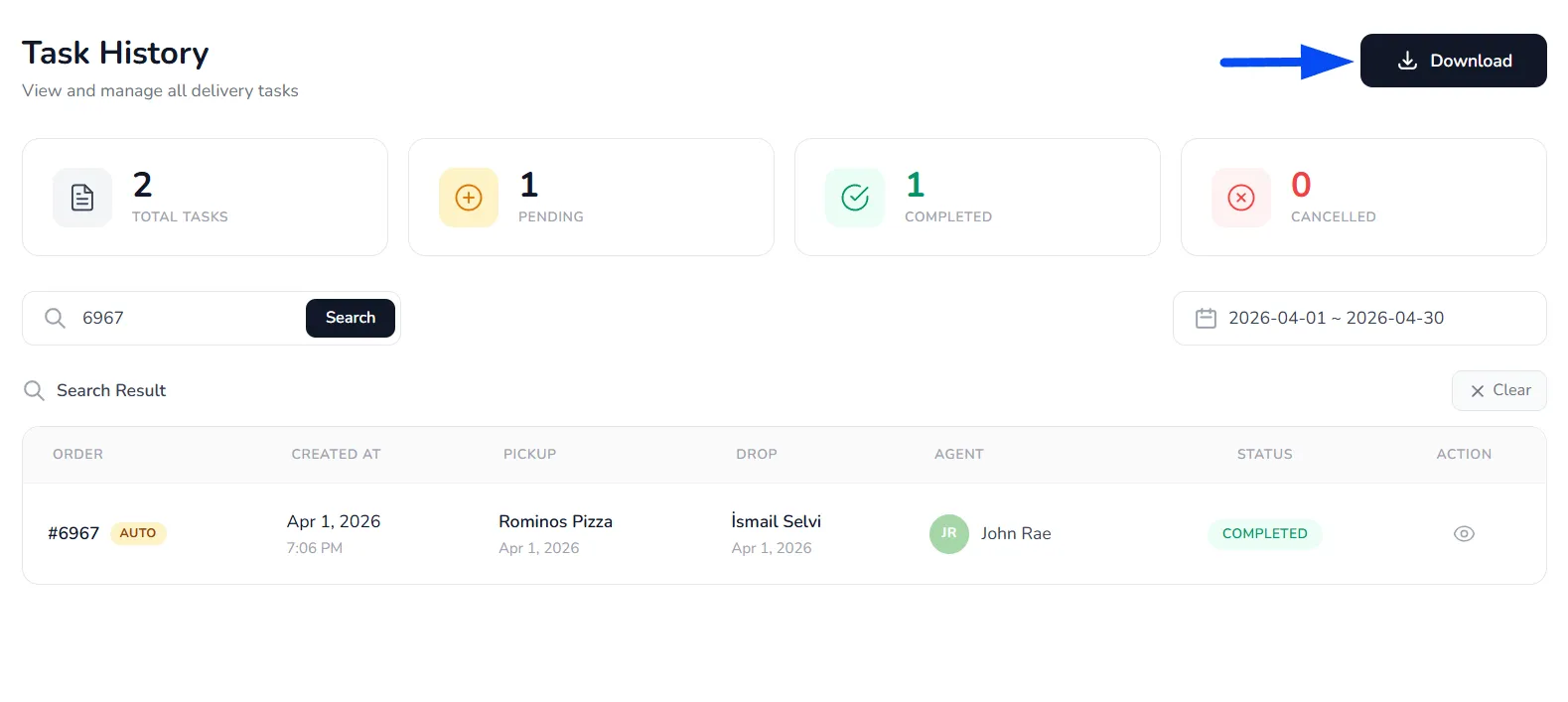Click the ORDER column header
Screen dimensions: 1568x702
pyautogui.click(x=77, y=454)
